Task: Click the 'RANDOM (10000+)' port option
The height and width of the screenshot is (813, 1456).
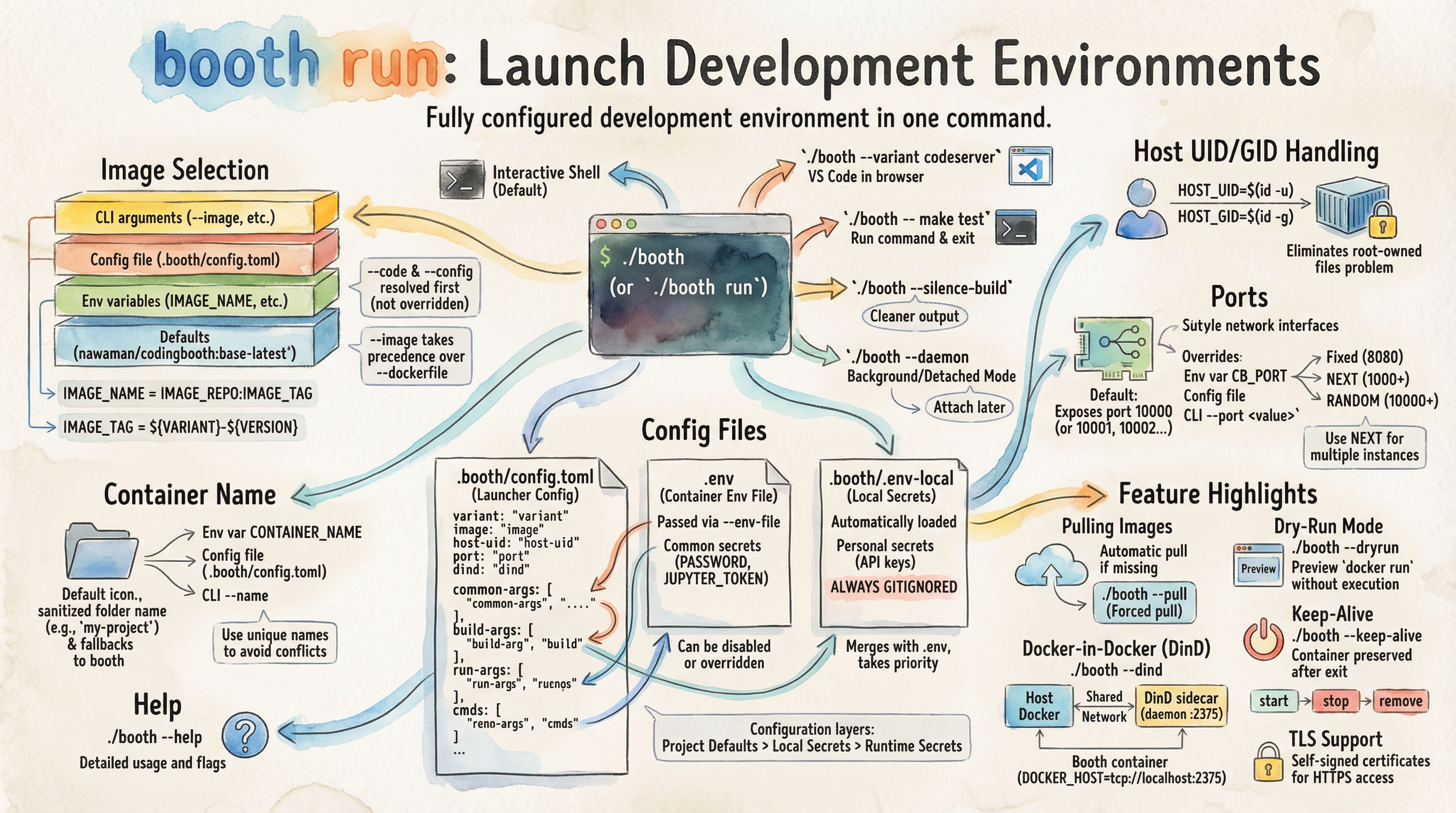Action: [x=1382, y=400]
